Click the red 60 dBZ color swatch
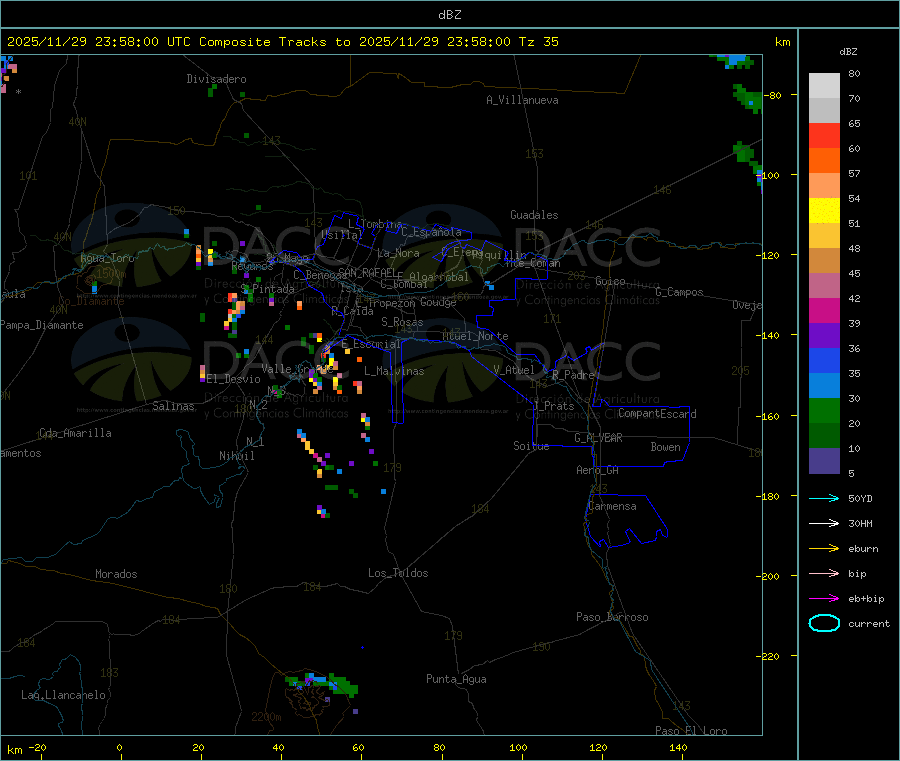The image size is (900, 761). [824, 135]
